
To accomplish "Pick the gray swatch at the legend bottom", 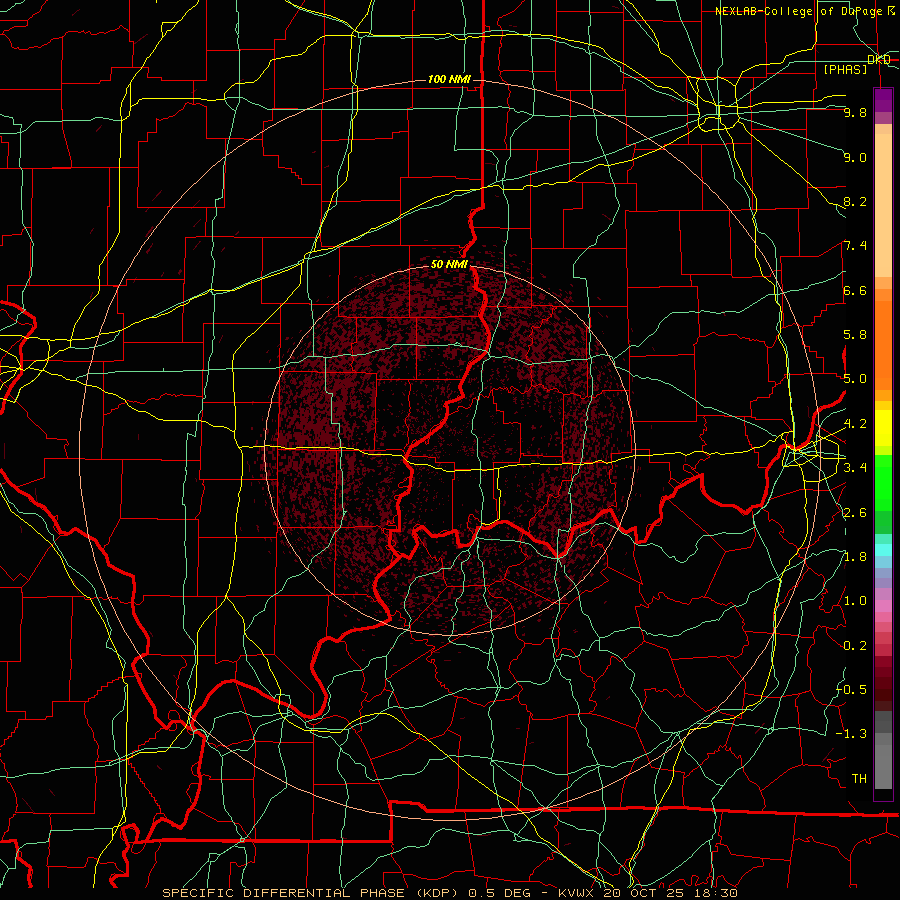I will [883, 766].
